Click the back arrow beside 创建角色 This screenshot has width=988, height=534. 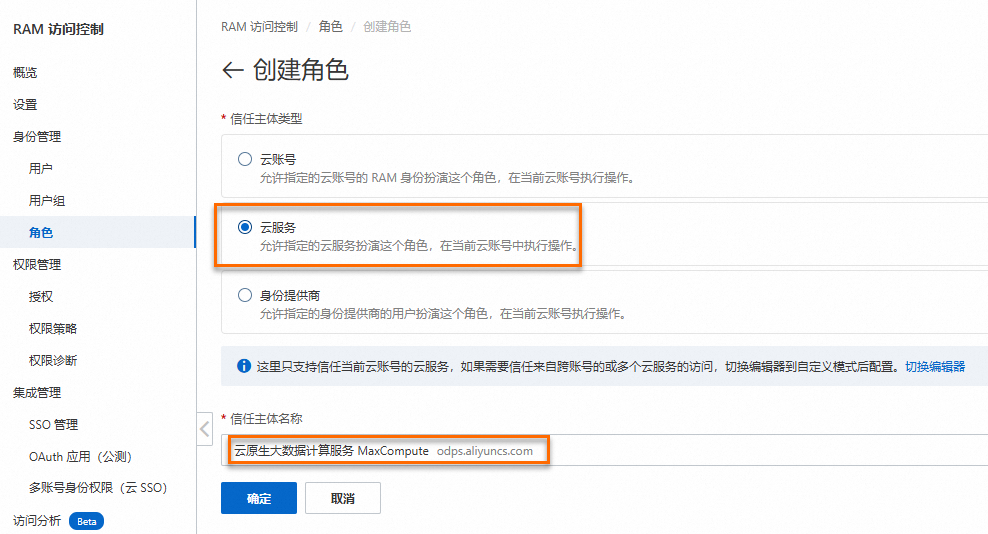click(x=233, y=70)
